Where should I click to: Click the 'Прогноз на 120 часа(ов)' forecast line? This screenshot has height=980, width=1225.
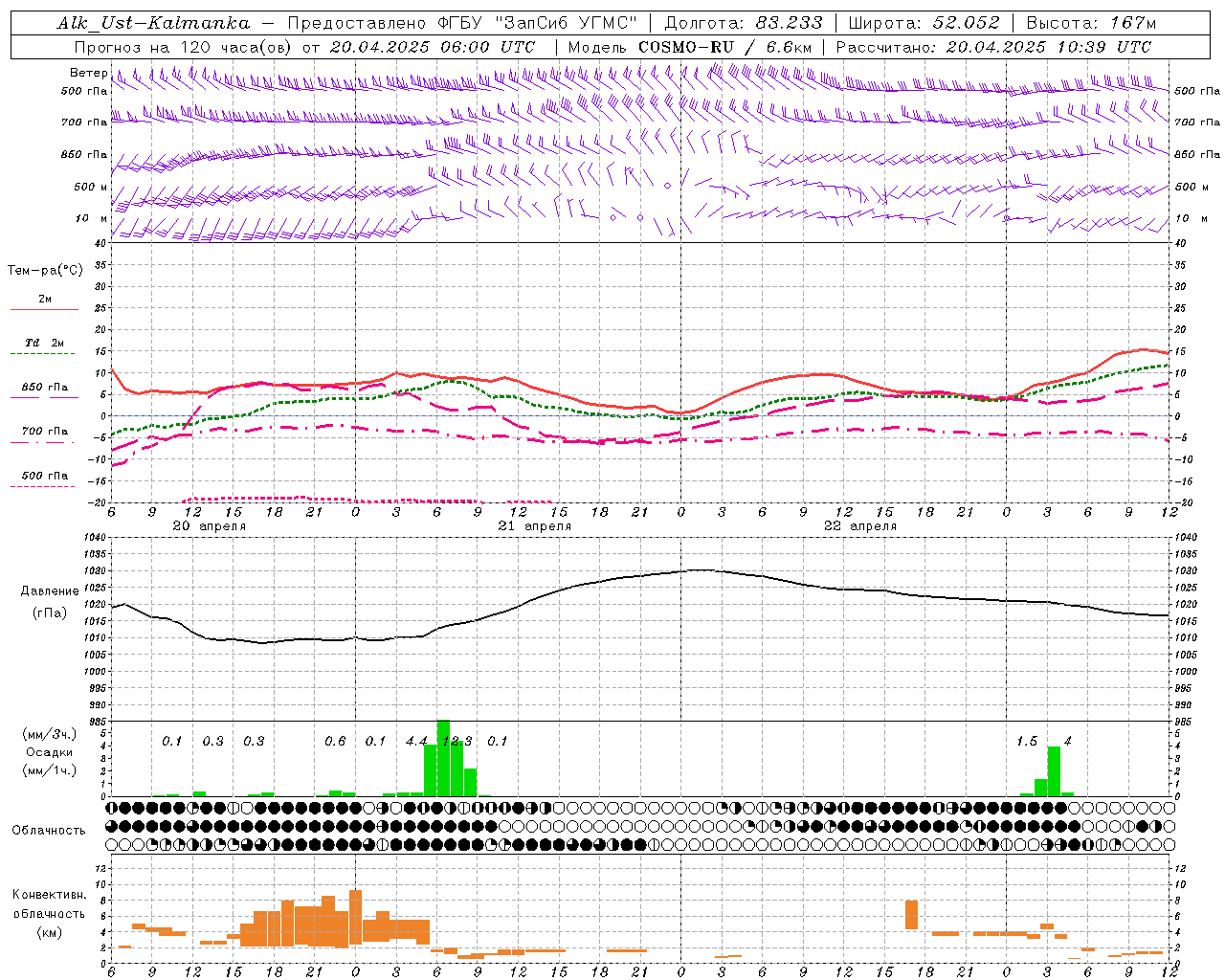point(184,47)
